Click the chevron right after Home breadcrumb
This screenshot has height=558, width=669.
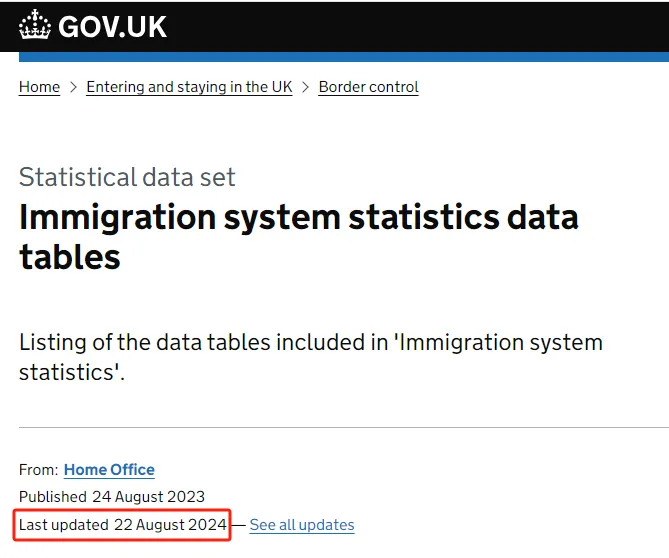pos(73,87)
